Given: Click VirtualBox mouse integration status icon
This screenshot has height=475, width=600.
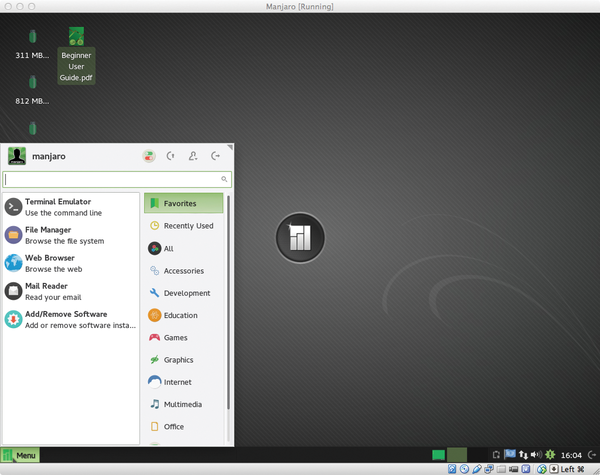Looking at the screenshot, I should (541, 469).
